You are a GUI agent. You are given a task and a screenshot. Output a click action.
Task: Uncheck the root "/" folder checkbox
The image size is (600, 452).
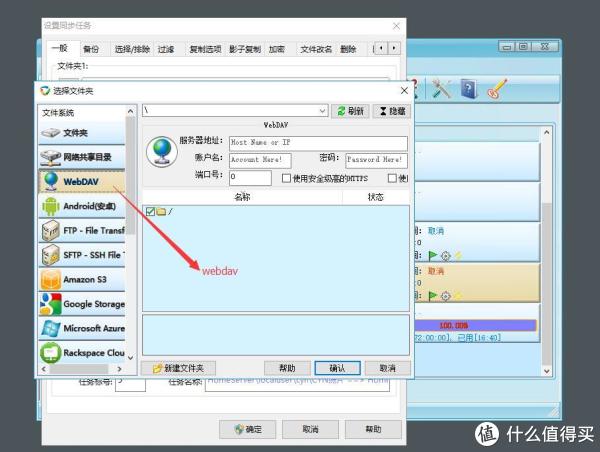150,211
